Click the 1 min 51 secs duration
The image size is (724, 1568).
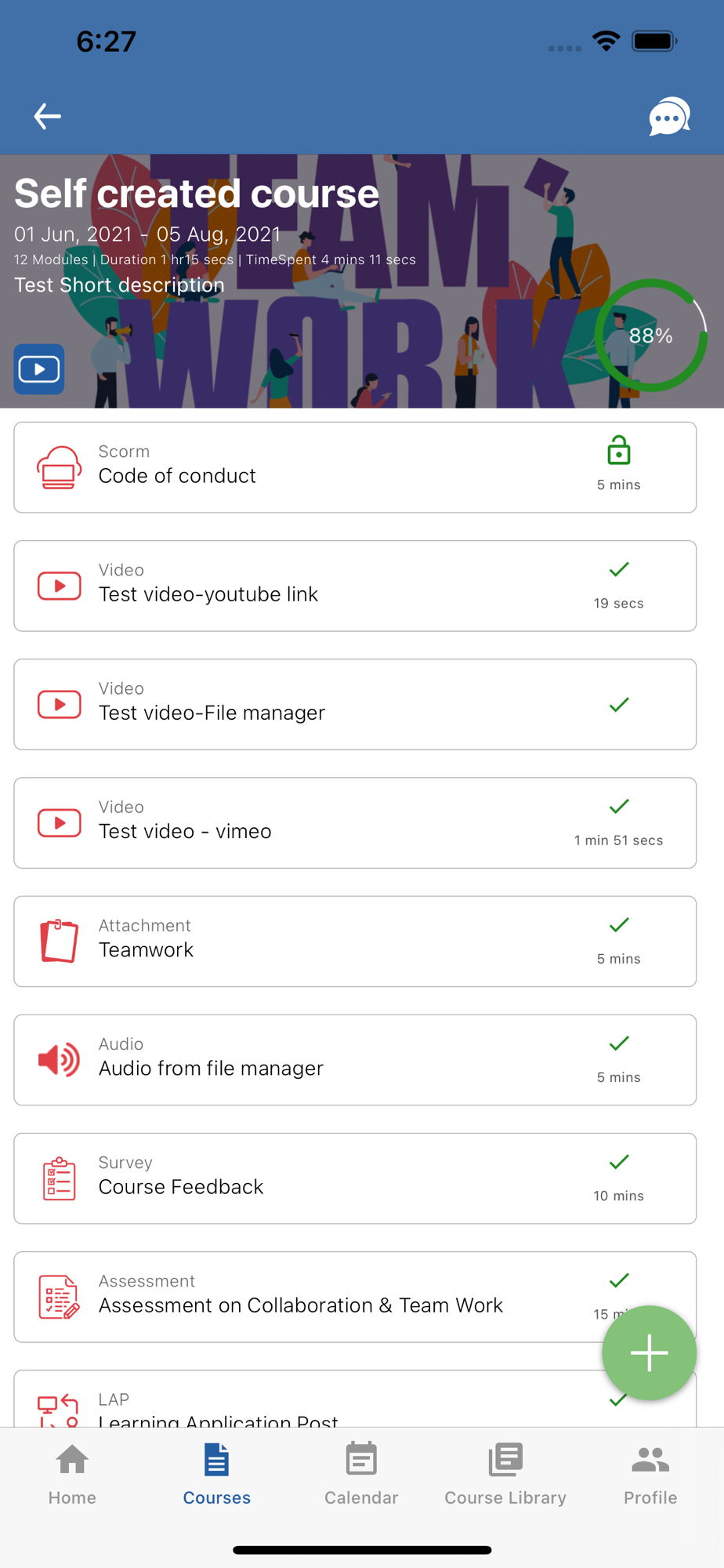(619, 840)
